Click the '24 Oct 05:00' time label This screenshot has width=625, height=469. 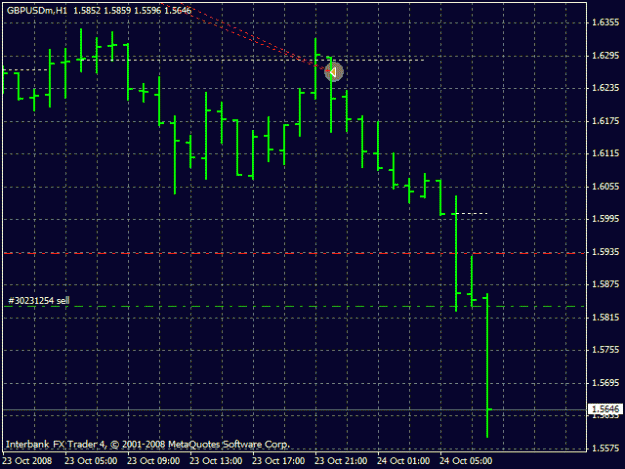[466, 461]
